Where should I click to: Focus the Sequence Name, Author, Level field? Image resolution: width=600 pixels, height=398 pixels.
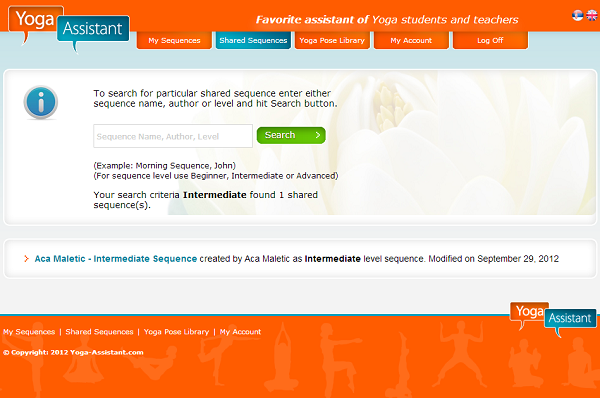(x=173, y=136)
